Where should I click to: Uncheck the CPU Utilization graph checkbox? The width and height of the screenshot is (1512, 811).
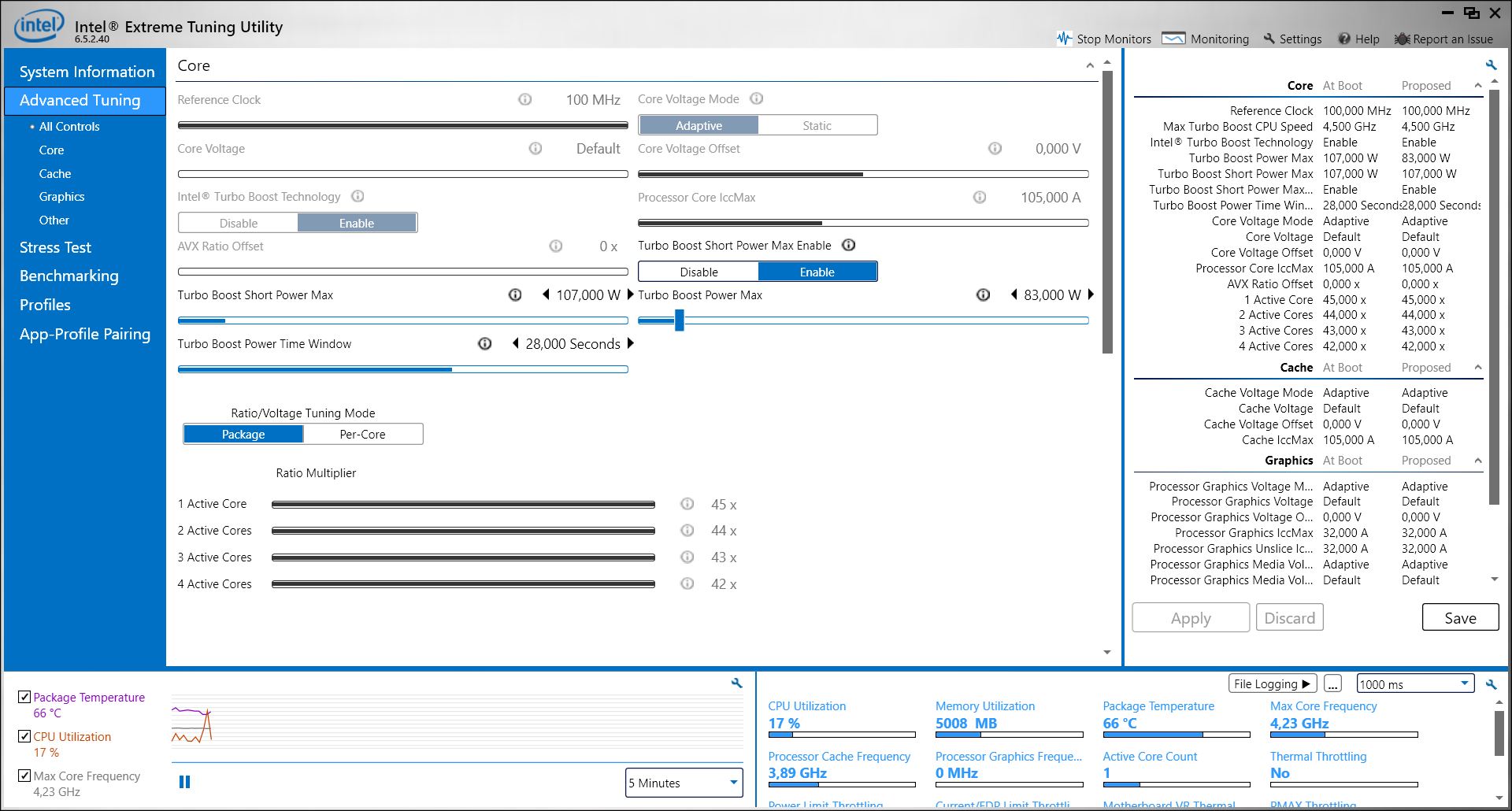tap(24, 736)
